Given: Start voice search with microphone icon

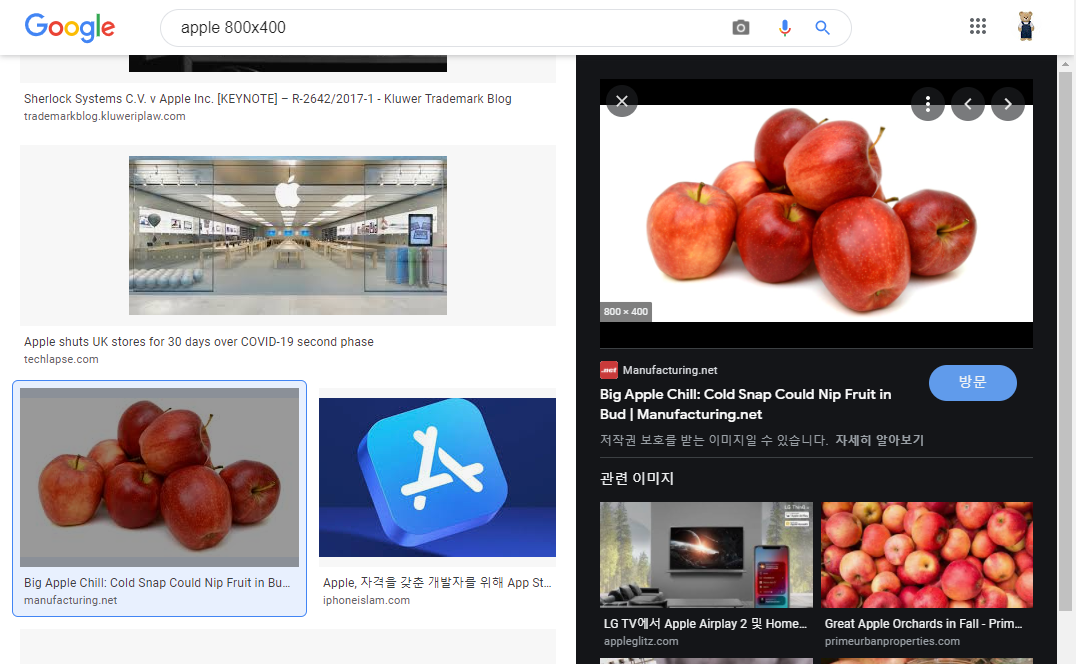Looking at the screenshot, I should [x=784, y=27].
